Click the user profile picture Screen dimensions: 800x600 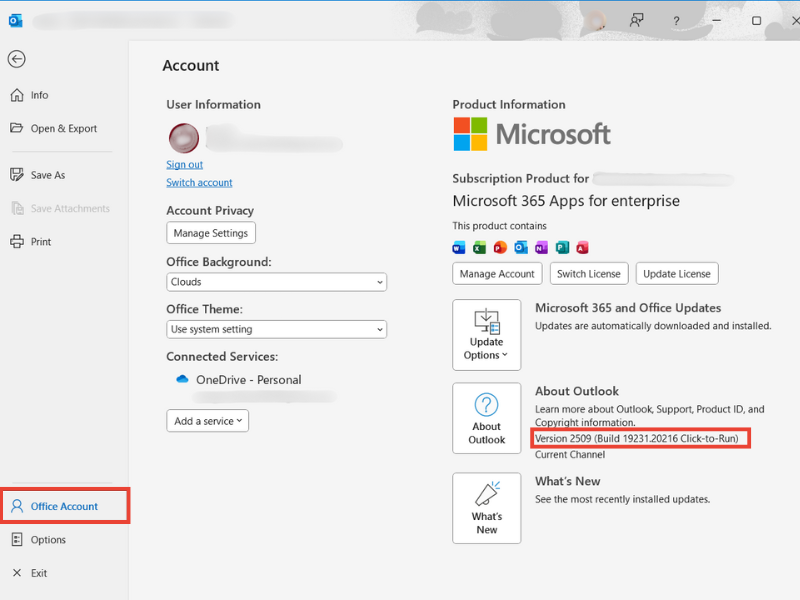(183, 138)
